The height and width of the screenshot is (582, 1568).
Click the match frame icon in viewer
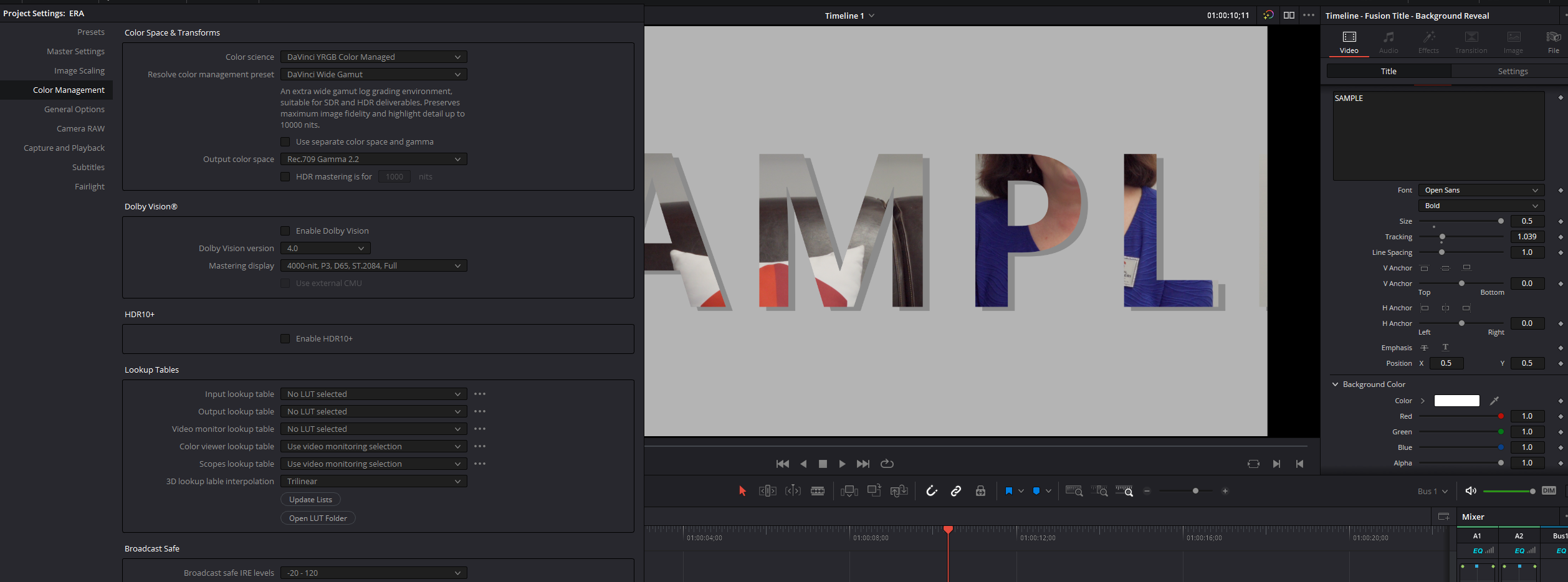pyautogui.click(x=1253, y=464)
